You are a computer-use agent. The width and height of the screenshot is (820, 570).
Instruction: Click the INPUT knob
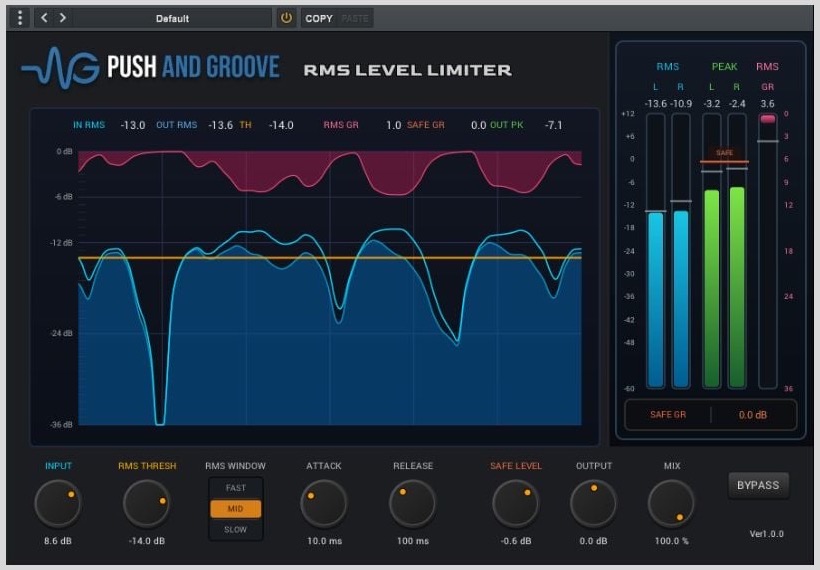[x=58, y=504]
